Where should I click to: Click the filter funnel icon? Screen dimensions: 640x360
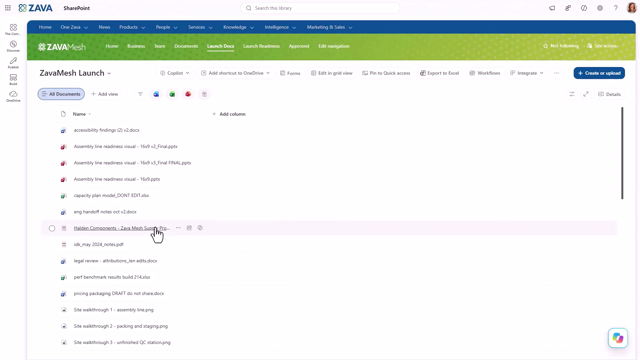coord(140,94)
